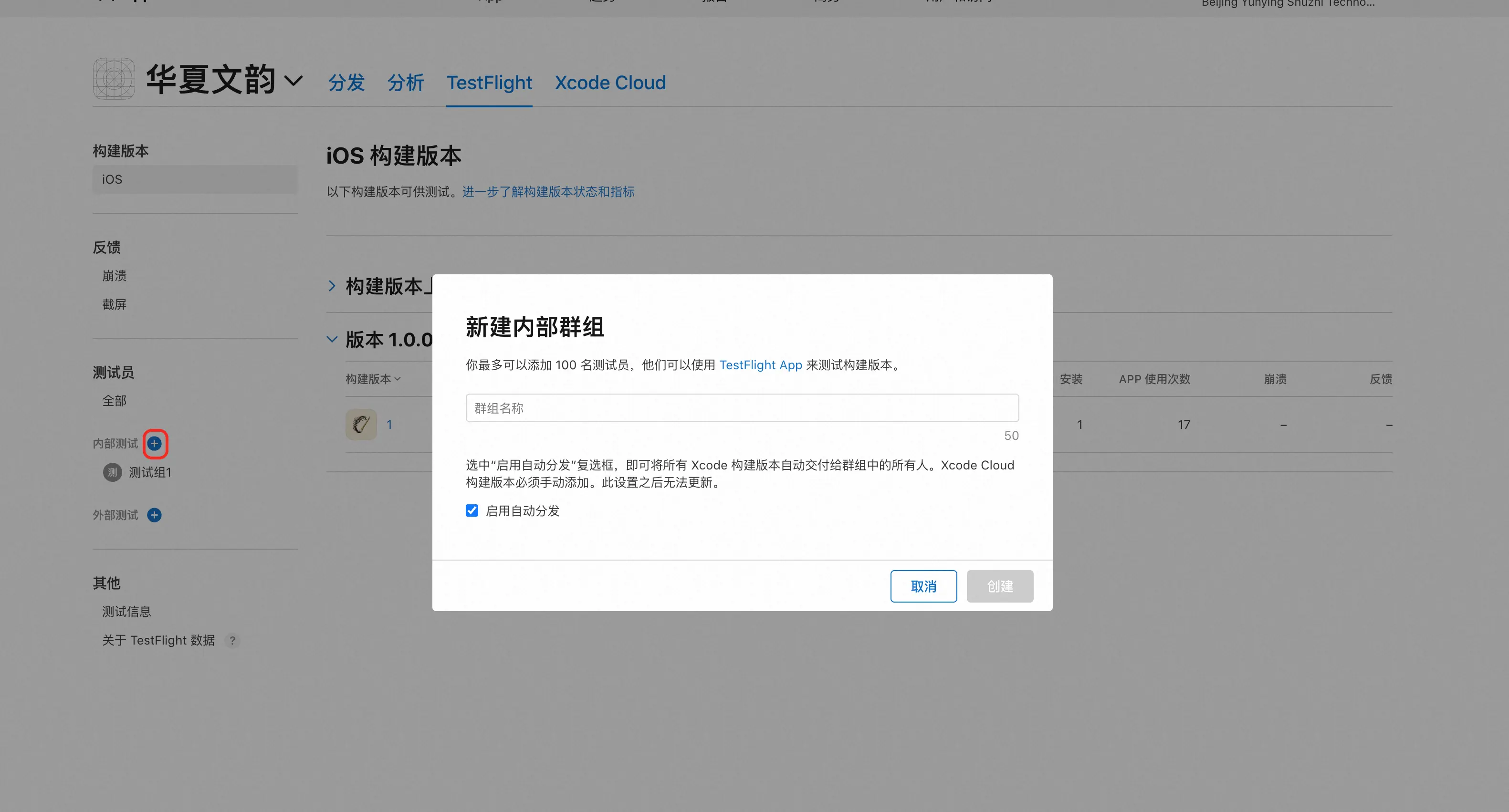Switch to the 分发 tab
Viewport: 1509px width, 812px height.
pos(346,83)
